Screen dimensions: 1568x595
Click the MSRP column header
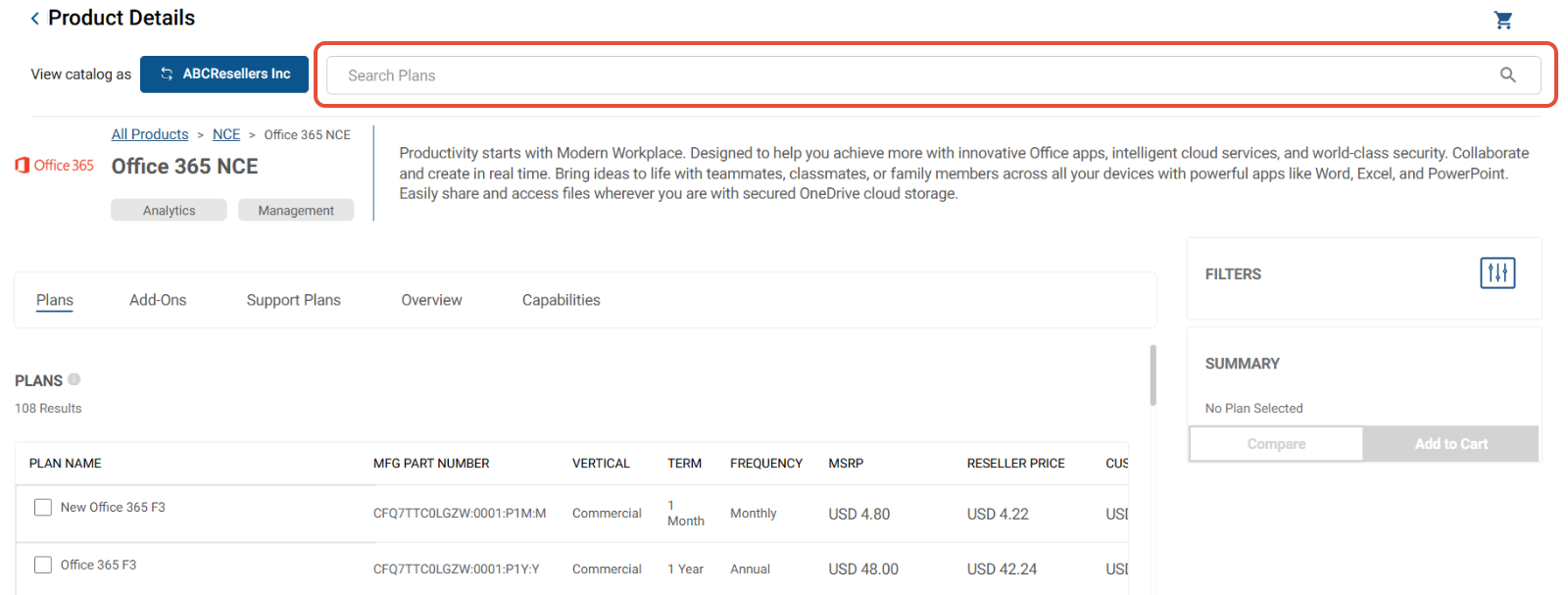[846, 464]
